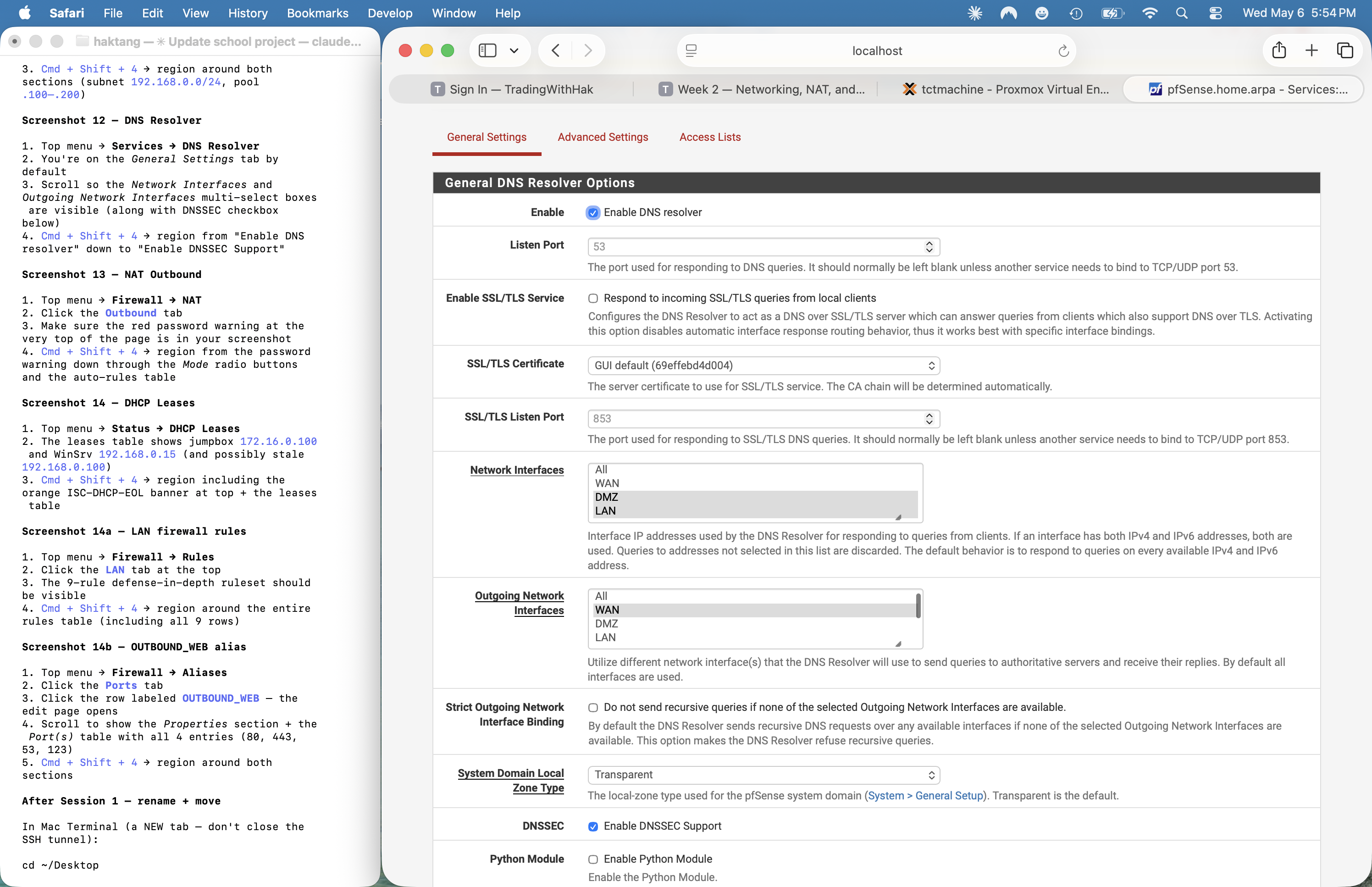This screenshot has width=1372, height=887.
Task: Click Listen Port stepper arrows
Action: click(x=929, y=247)
